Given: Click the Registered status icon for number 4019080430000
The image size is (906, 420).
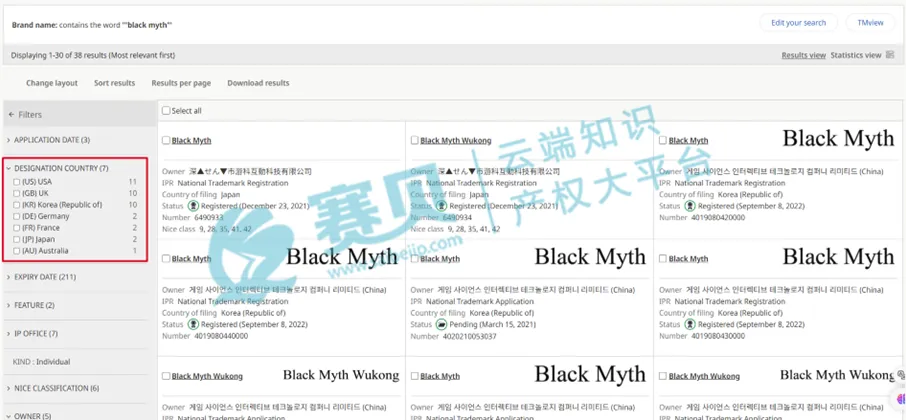Looking at the screenshot, I should click(690, 324).
